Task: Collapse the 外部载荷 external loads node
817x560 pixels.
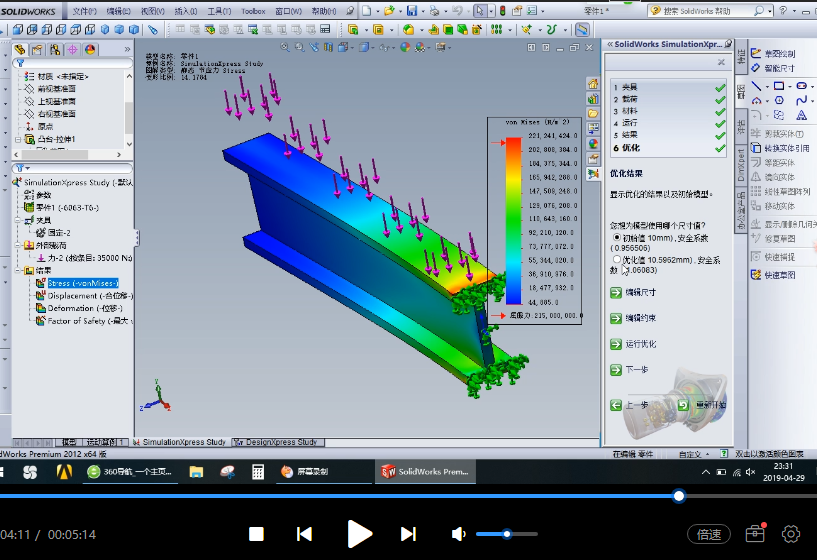Action: pyautogui.click(x=18, y=245)
